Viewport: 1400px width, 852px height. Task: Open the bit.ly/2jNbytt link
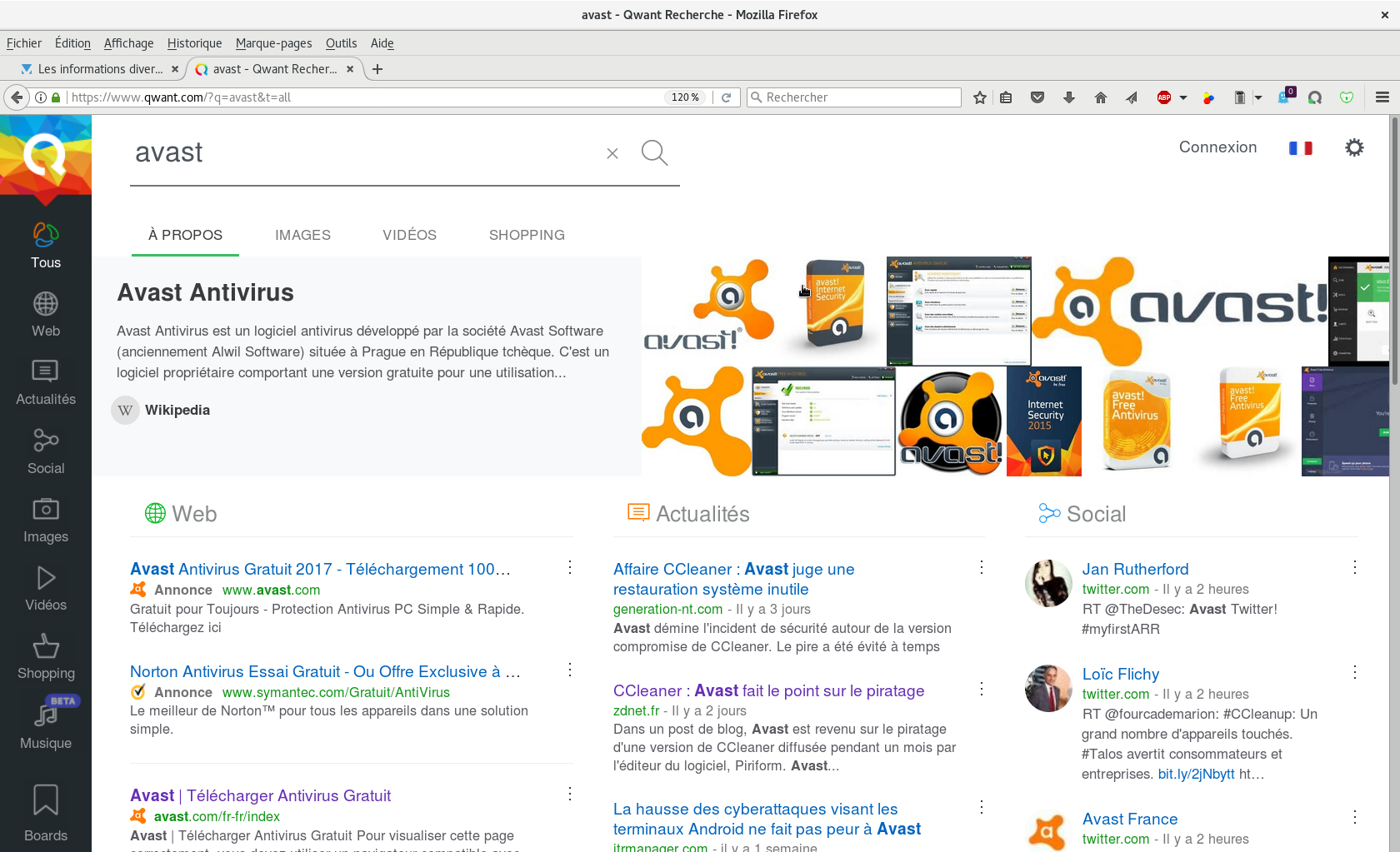[1196, 774]
